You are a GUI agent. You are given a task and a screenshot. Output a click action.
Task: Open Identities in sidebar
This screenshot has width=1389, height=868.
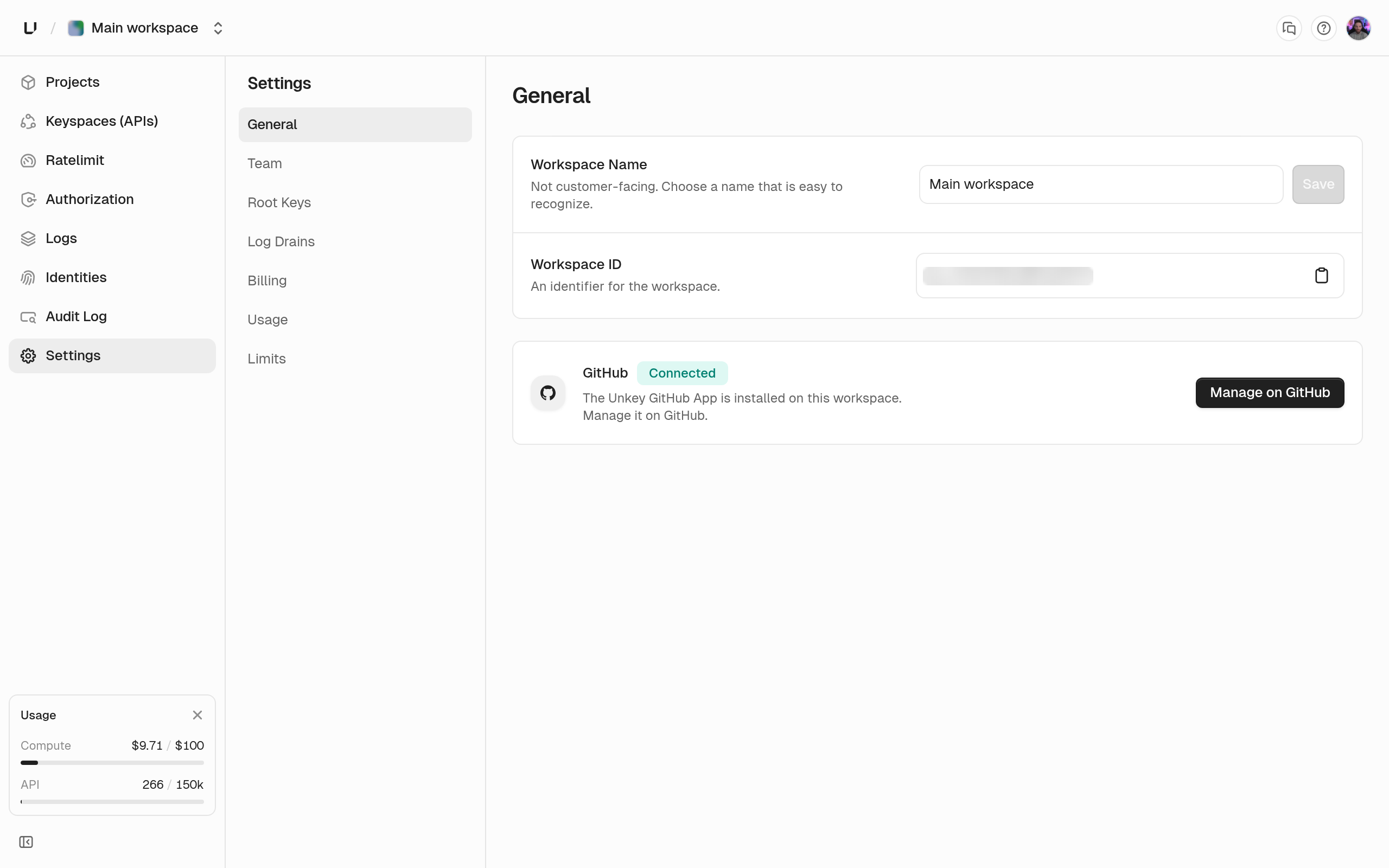[112, 277]
